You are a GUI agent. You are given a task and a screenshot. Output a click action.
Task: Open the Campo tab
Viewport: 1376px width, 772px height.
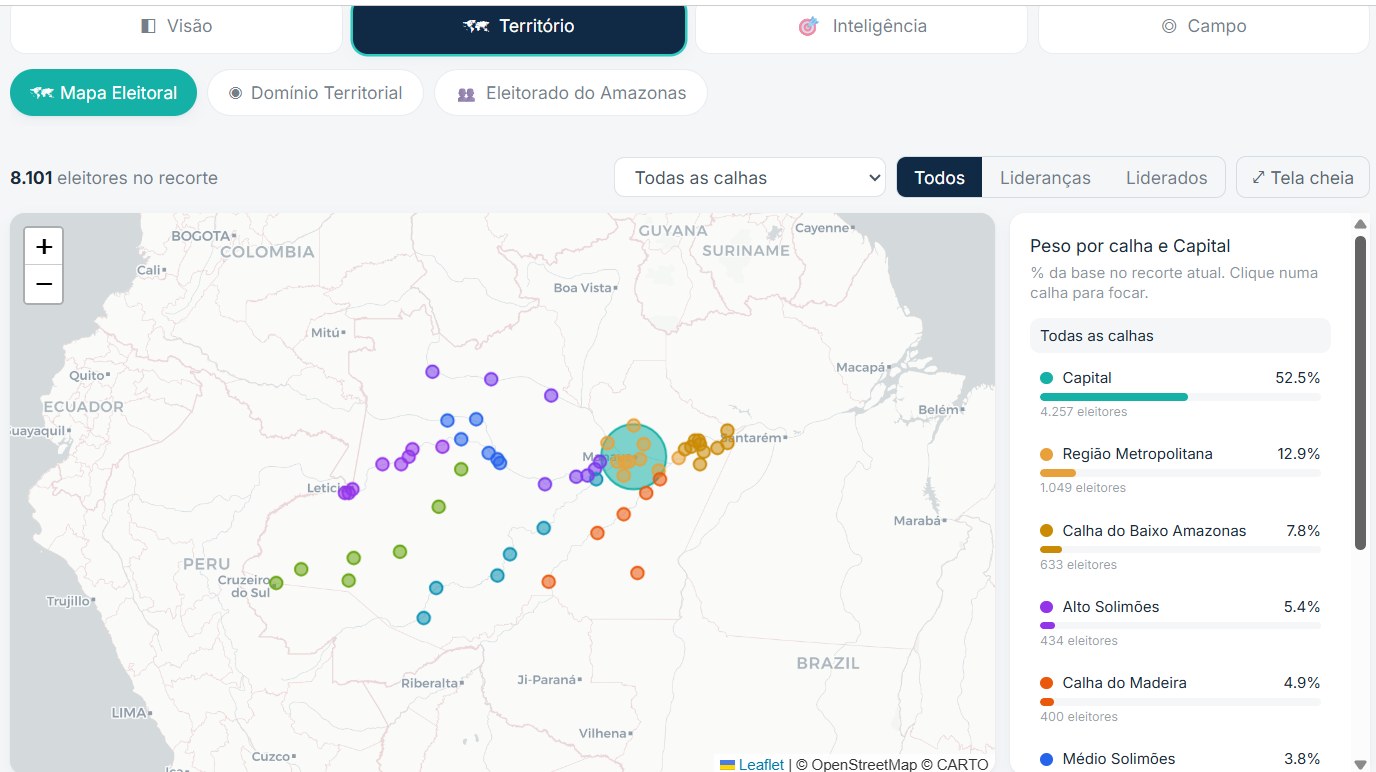pyautogui.click(x=1204, y=27)
